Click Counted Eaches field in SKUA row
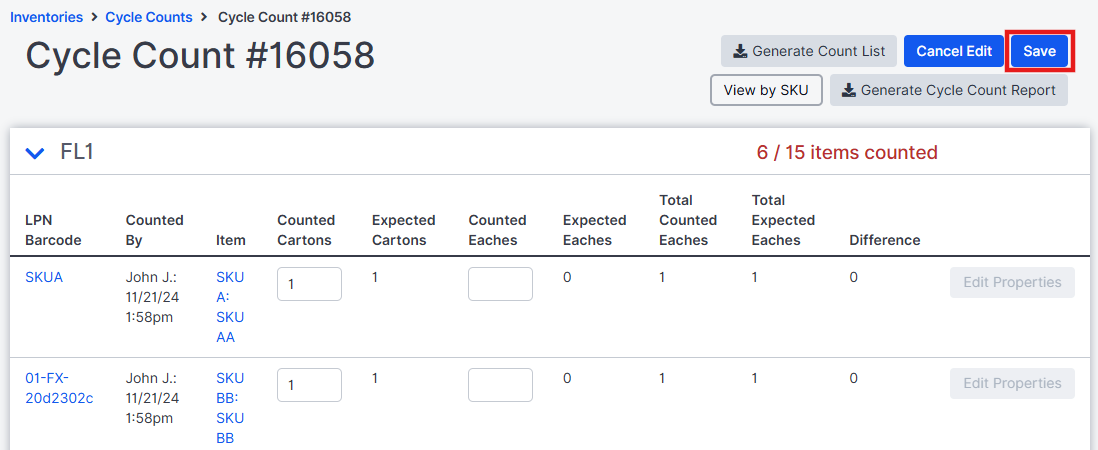The height and width of the screenshot is (450, 1098). point(500,284)
